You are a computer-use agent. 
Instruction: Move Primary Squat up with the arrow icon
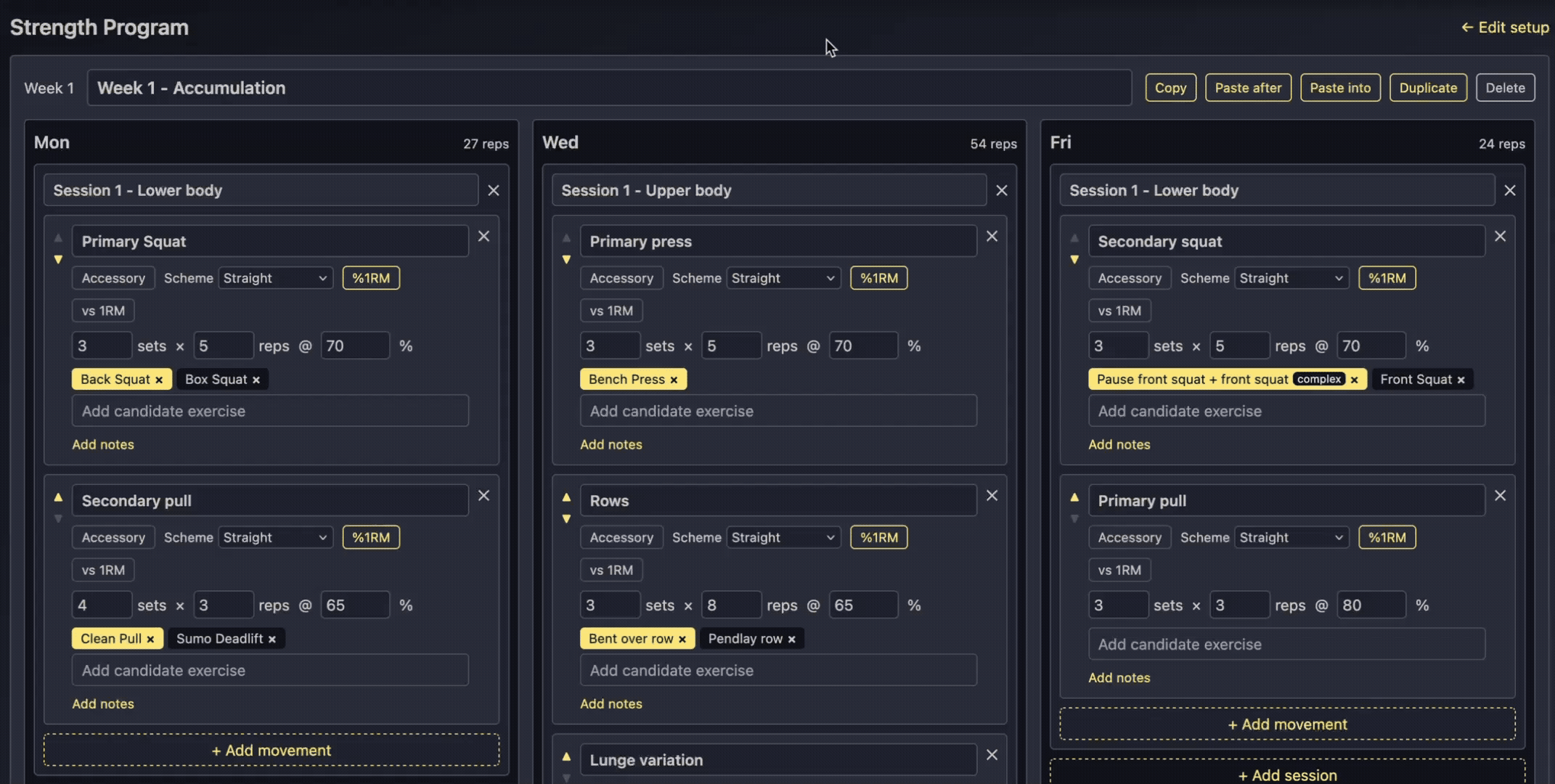[x=58, y=237]
